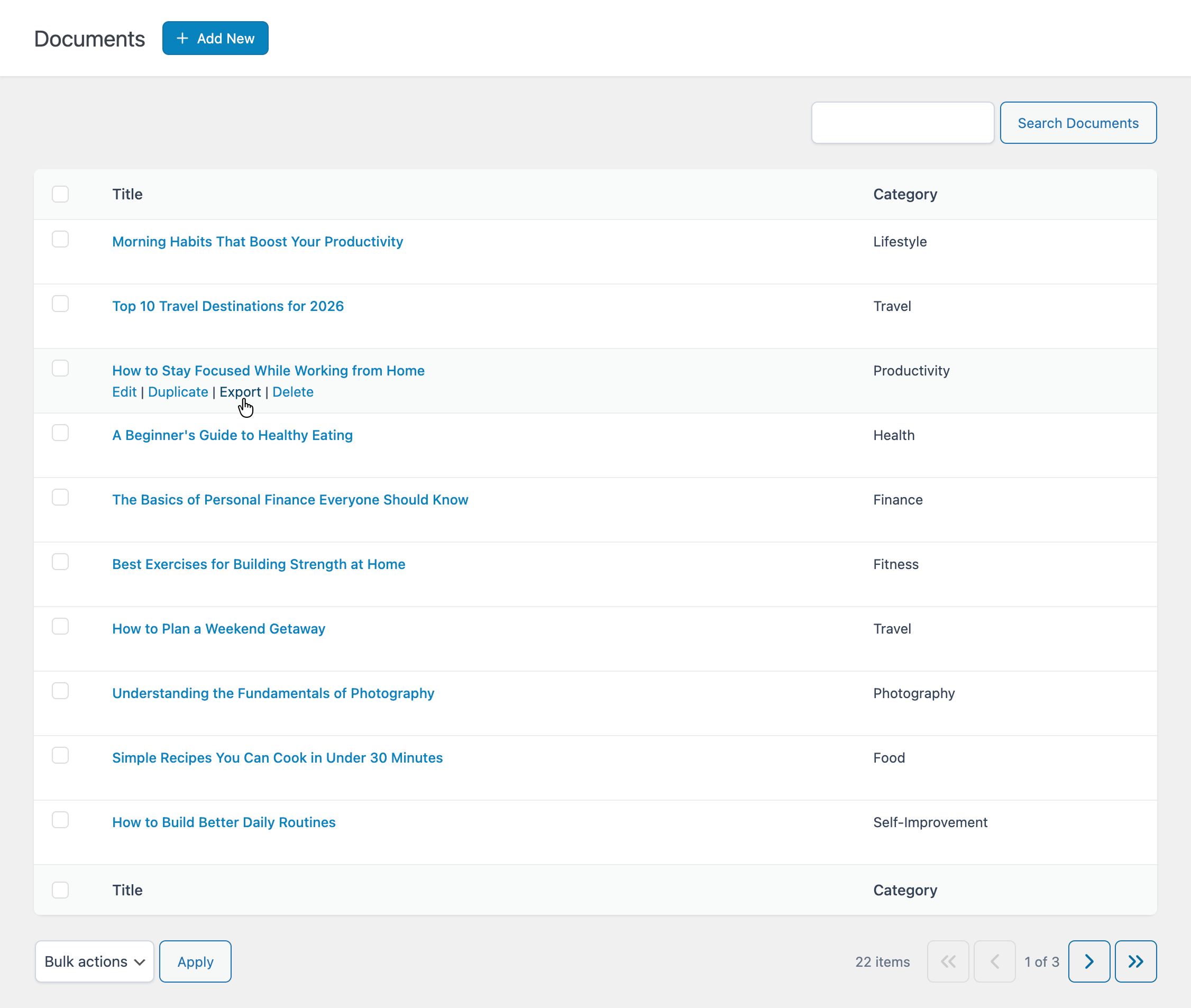Click the Apply button

tap(195, 961)
